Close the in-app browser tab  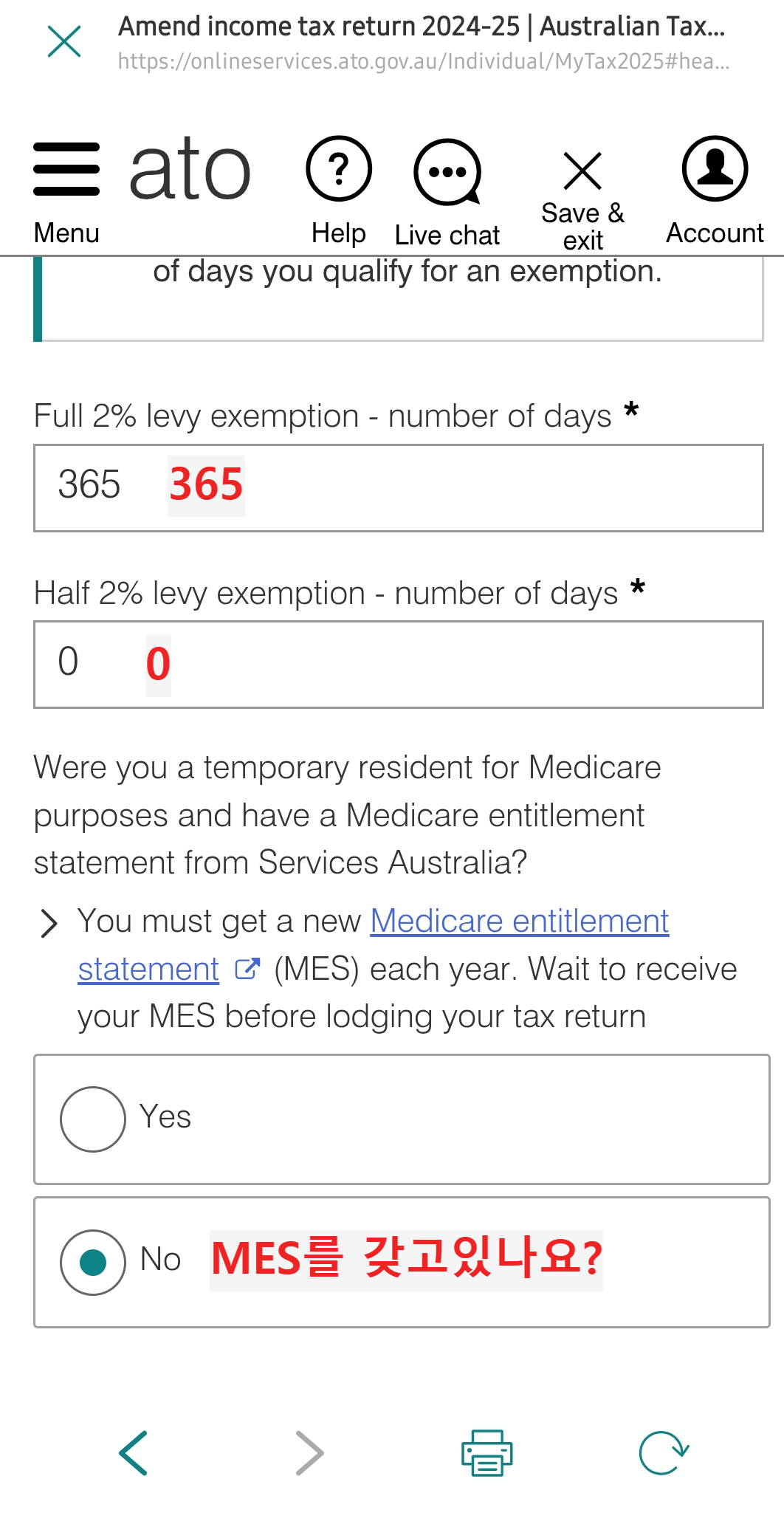point(64,41)
